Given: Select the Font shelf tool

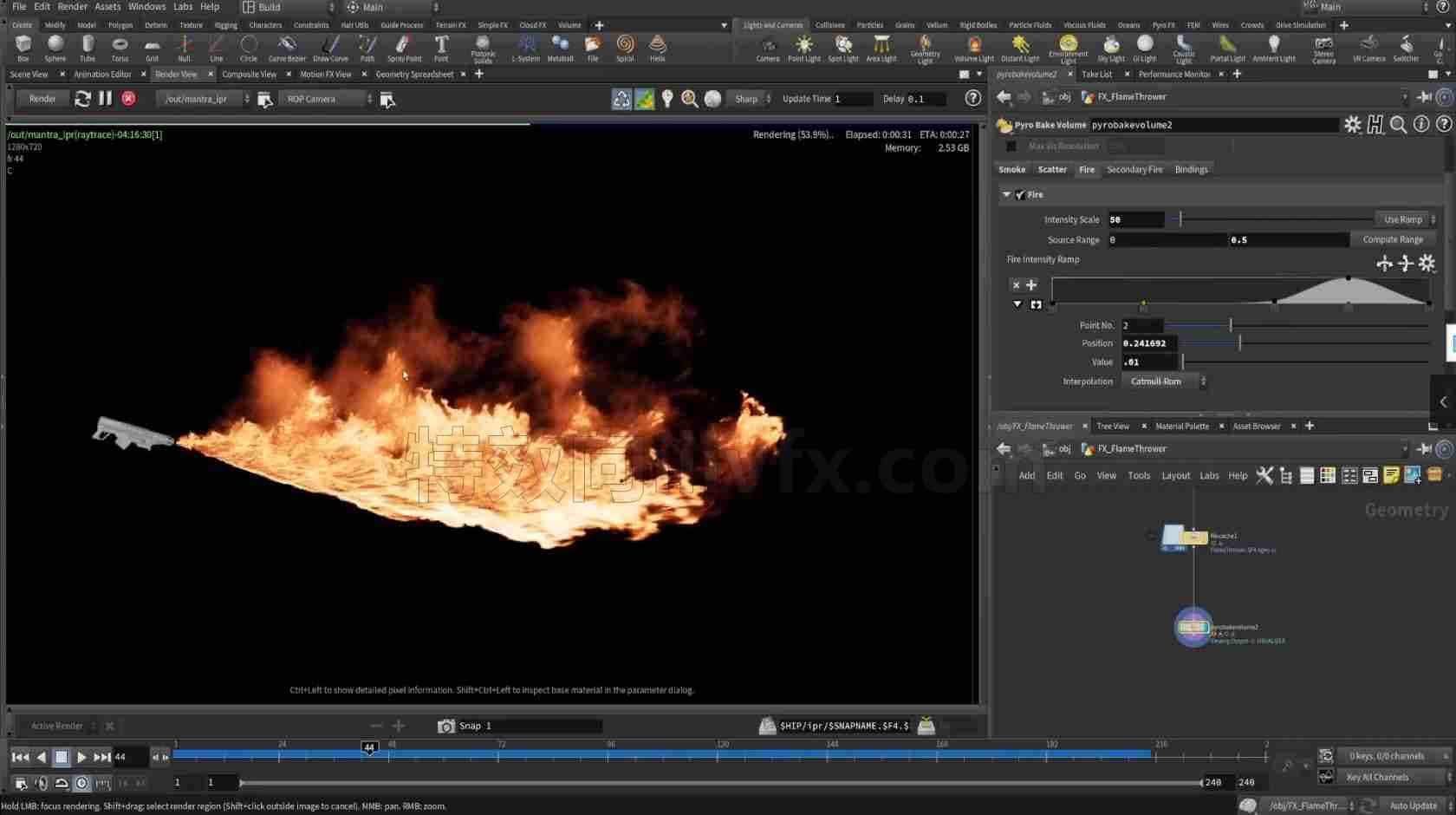Looking at the screenshot, I should pyautogui.click(x=441, y=49).
